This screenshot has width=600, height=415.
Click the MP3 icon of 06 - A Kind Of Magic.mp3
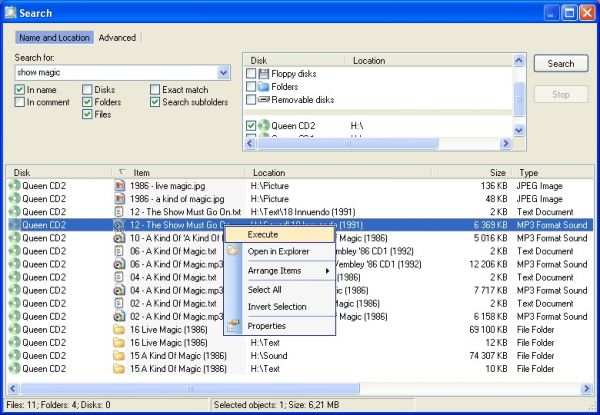click(119, 264)
